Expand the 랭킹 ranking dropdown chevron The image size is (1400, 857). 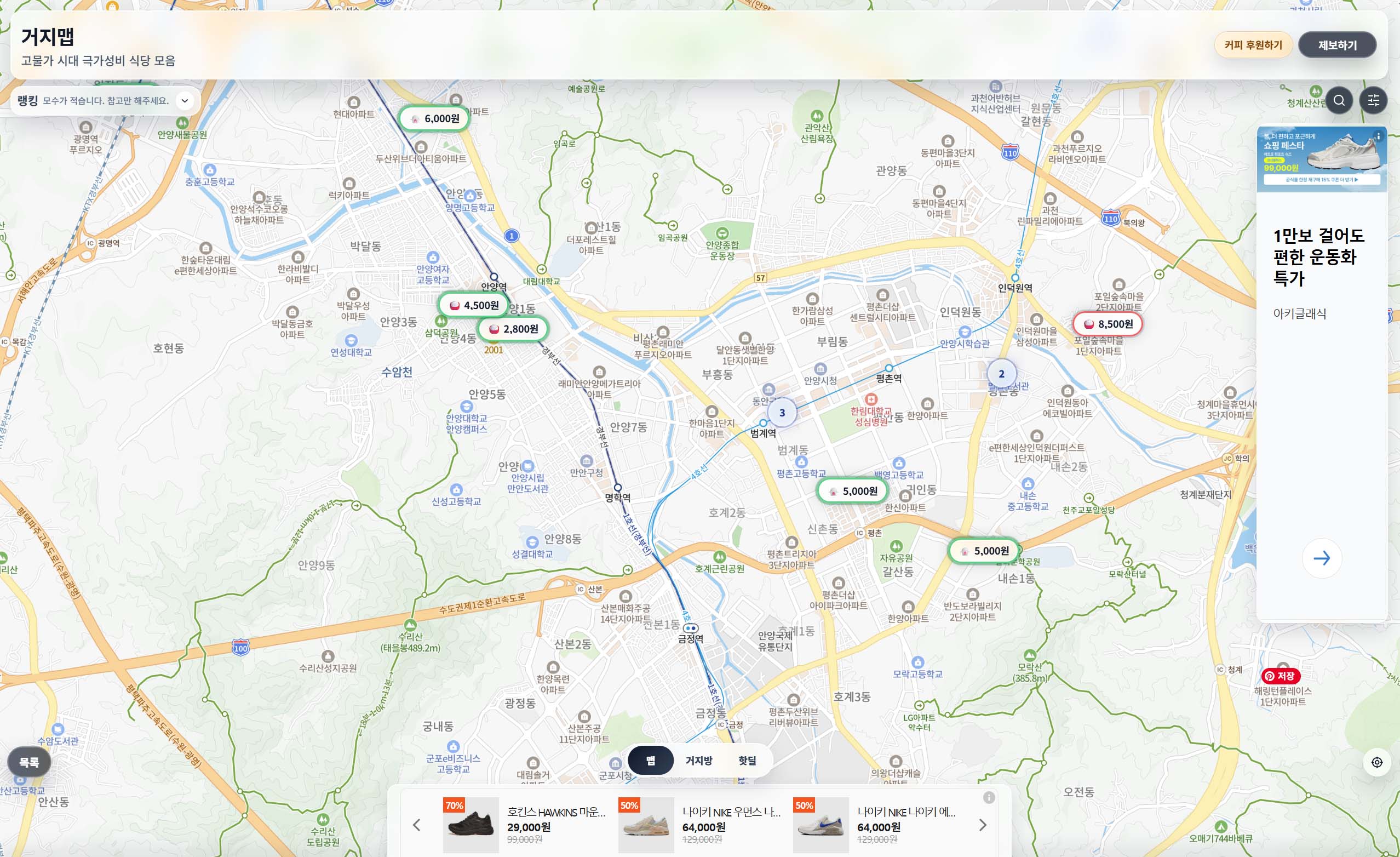click(185, 101)
